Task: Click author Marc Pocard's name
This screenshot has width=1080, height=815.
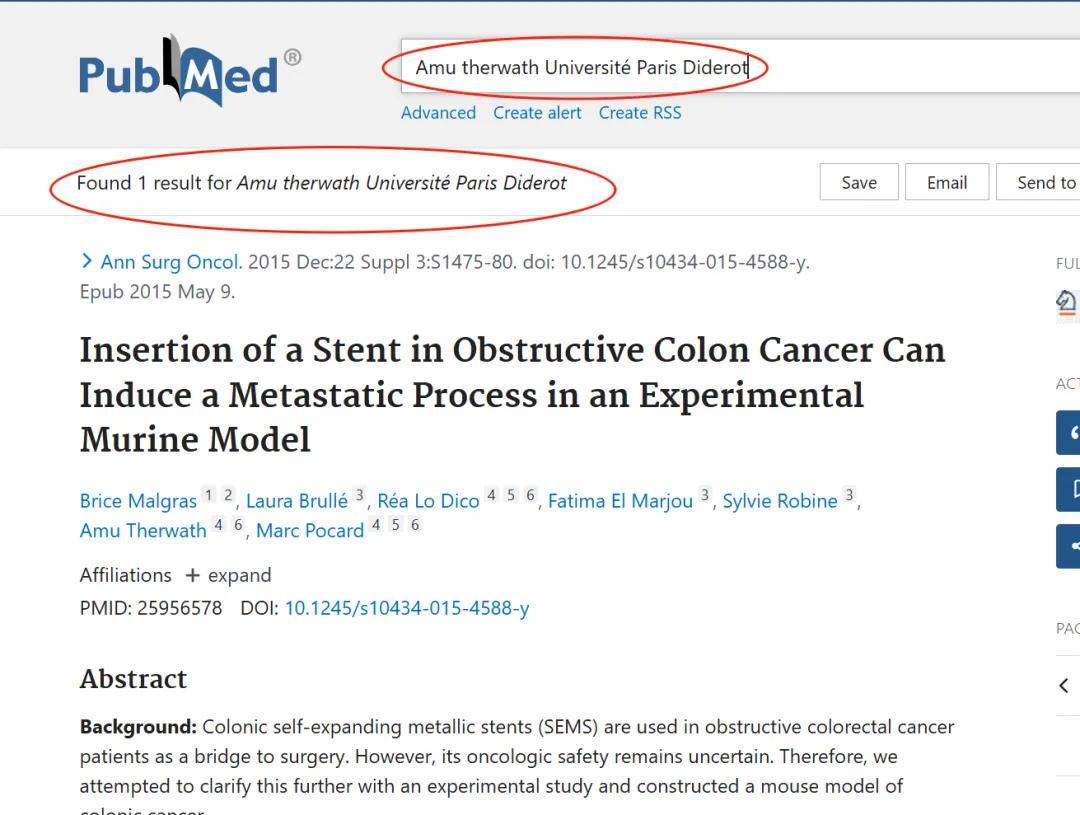Action: tap(310, 530)
